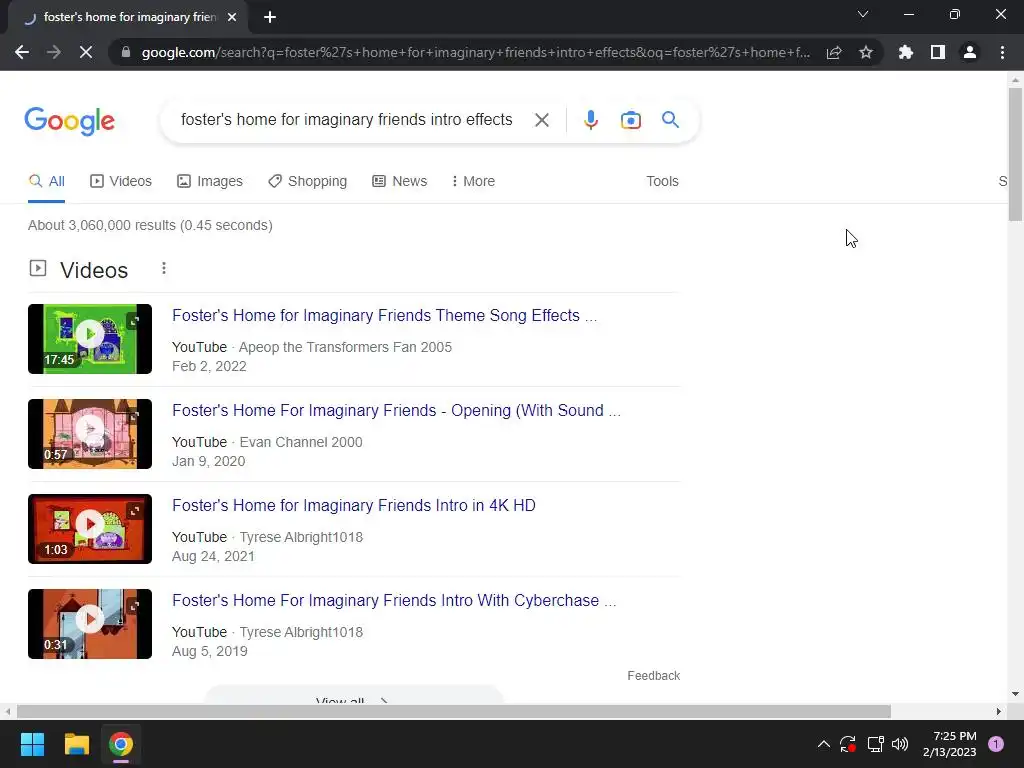Share this page icon in address bar

pos(834,52)
